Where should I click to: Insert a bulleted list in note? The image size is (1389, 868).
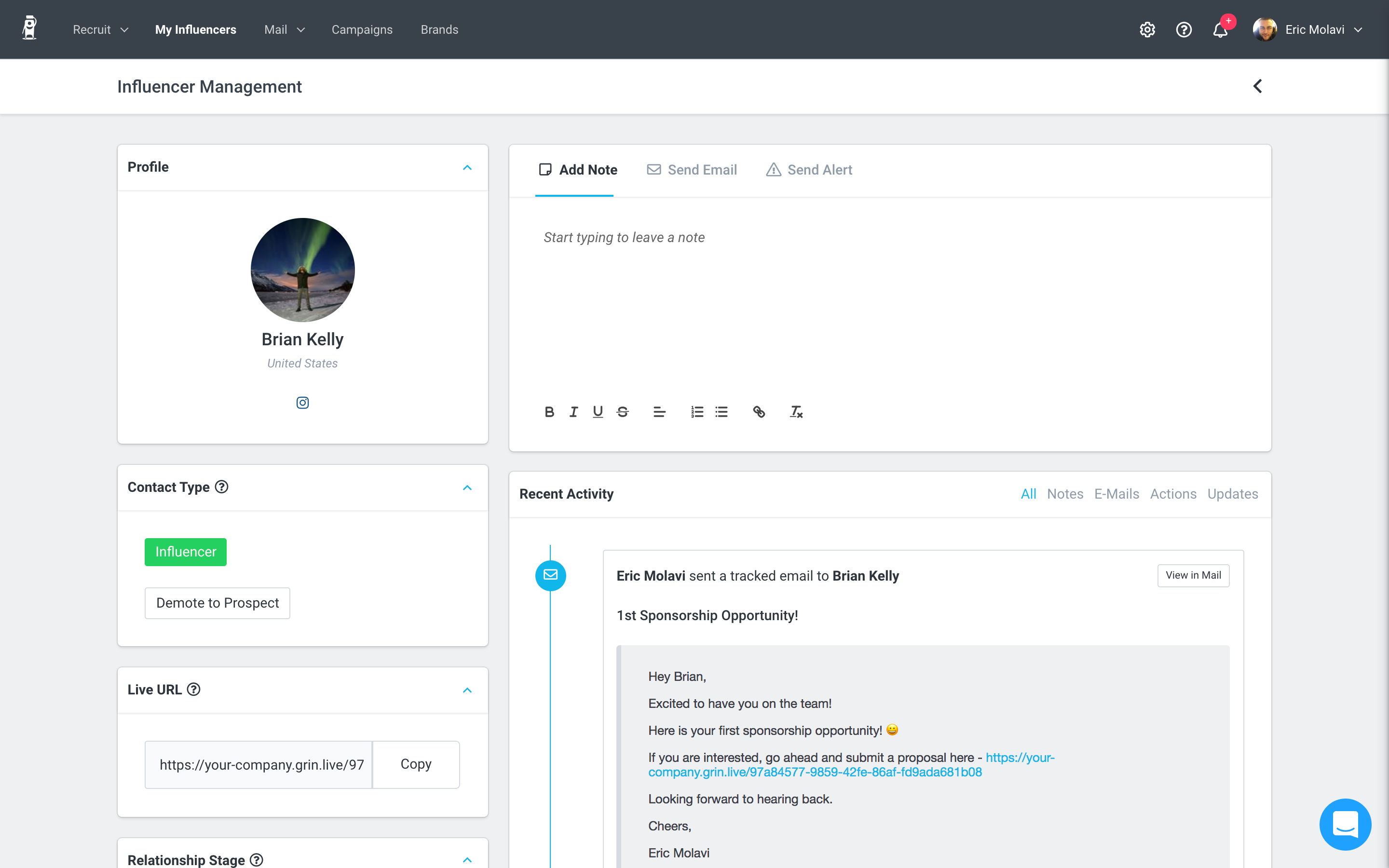[722, 412]
